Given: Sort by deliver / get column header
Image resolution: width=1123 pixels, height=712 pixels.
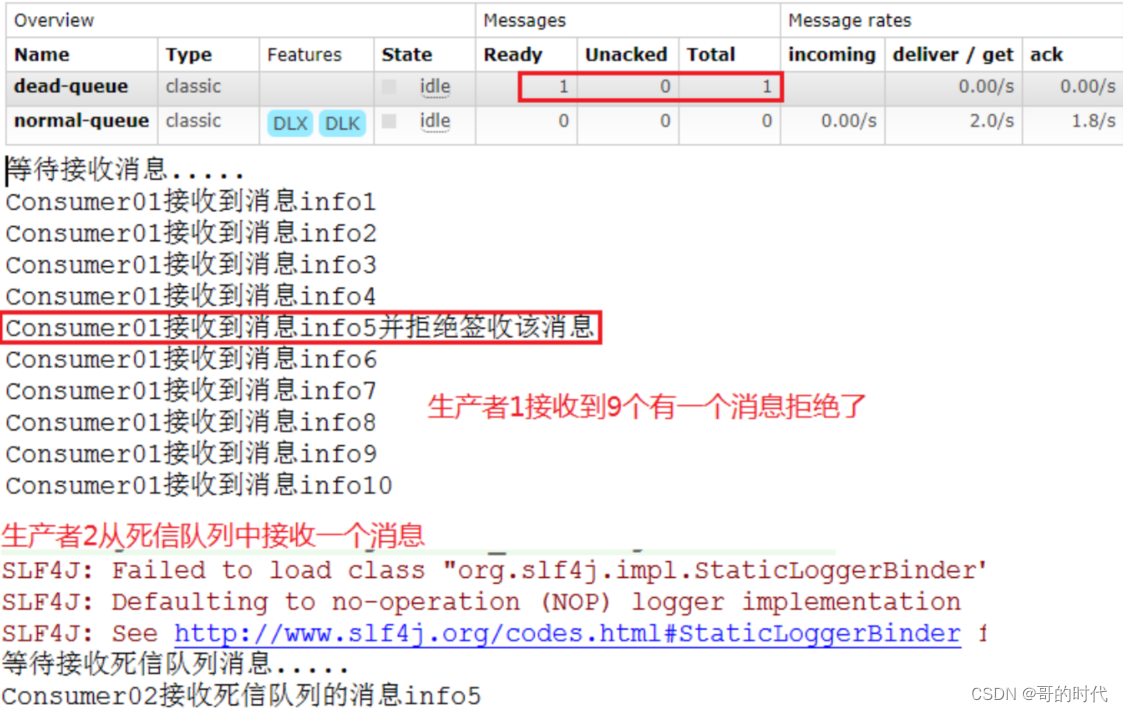Looking at the screenshot, I should [x=953, y=54].
